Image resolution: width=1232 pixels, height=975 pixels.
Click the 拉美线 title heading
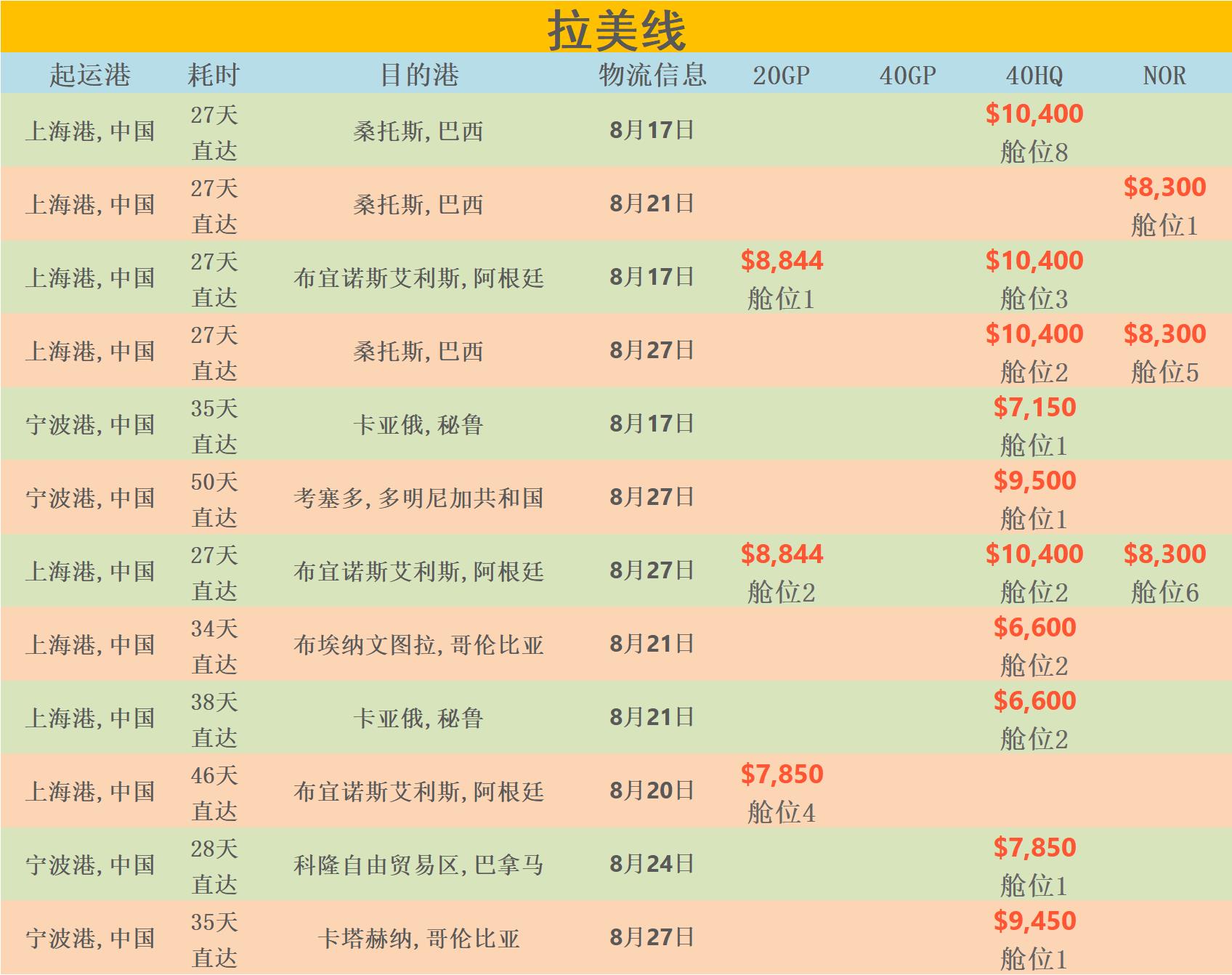(x=616, y=31)
